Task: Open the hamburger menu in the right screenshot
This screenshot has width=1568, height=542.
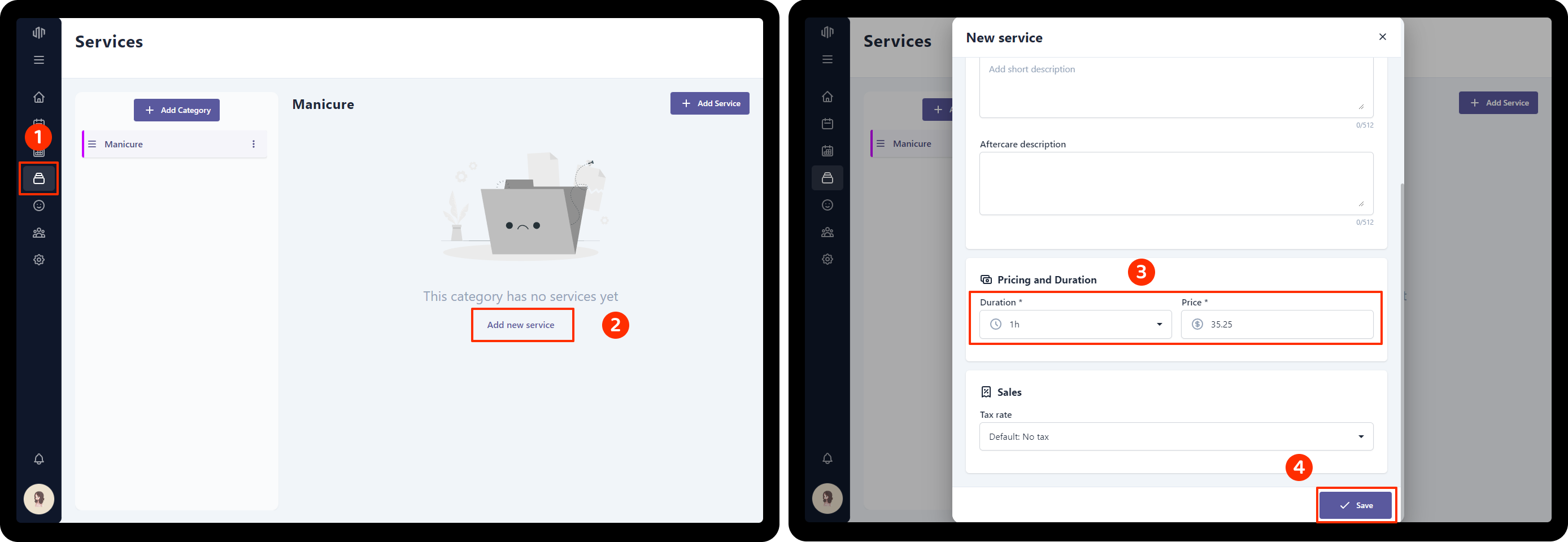Action: coord(827,59)
